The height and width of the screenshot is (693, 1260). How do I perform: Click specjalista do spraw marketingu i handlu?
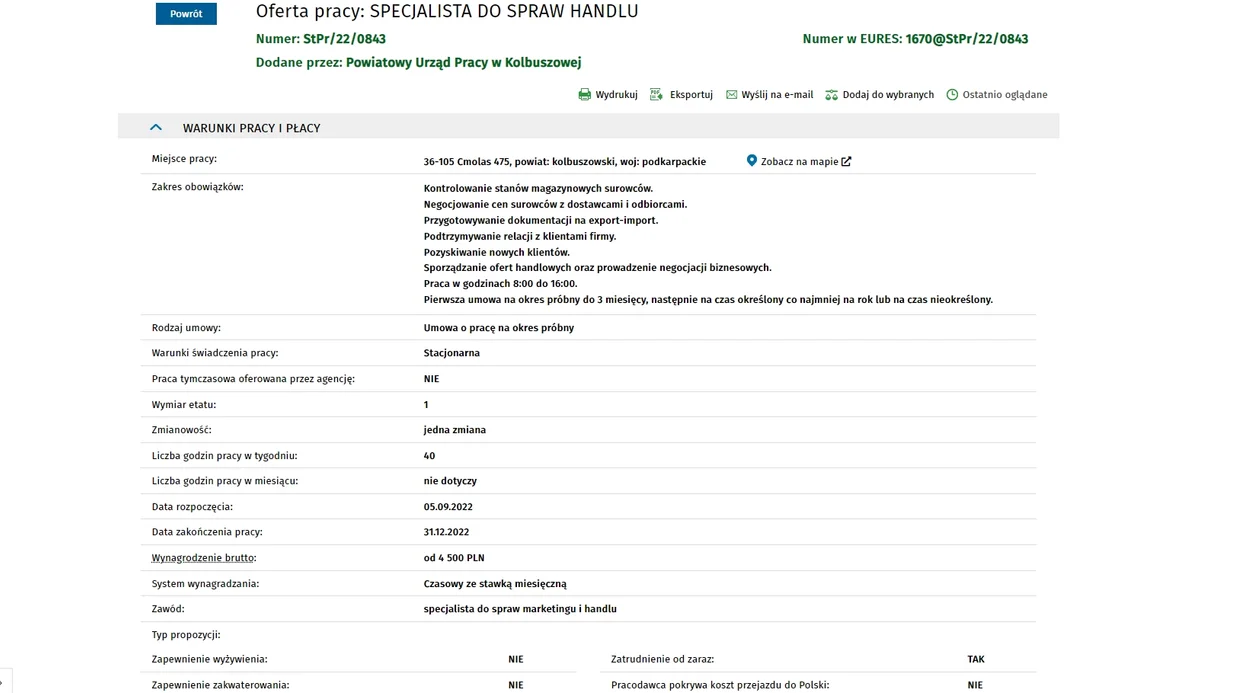pyautogui.click(x=520, y=609)
